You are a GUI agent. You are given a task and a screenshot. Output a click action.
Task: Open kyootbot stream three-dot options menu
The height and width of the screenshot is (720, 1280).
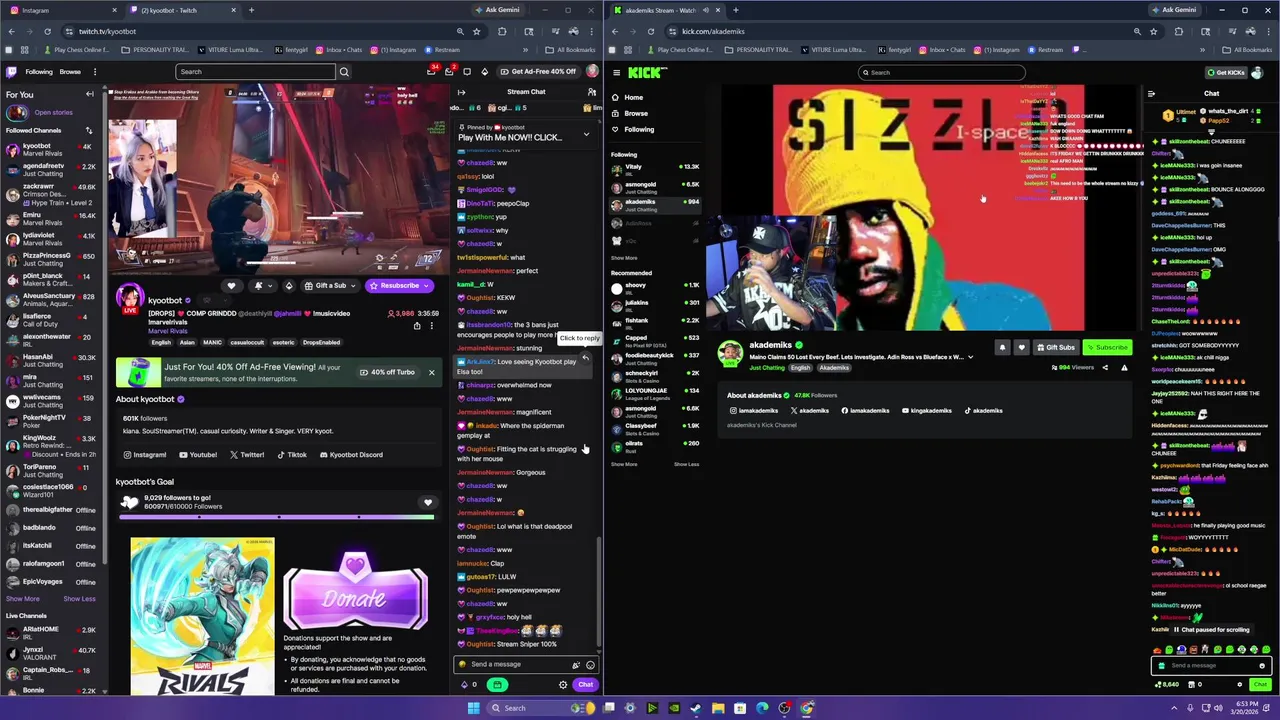coord(432,325)
